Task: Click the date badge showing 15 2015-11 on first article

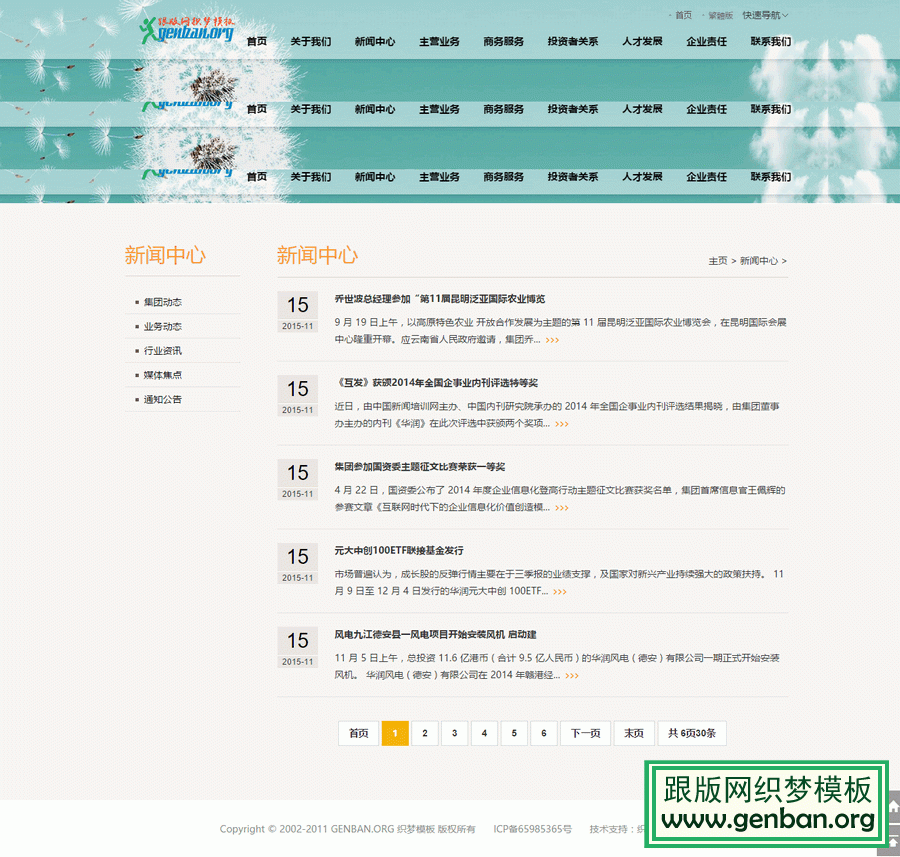Action: click(297, 310)
